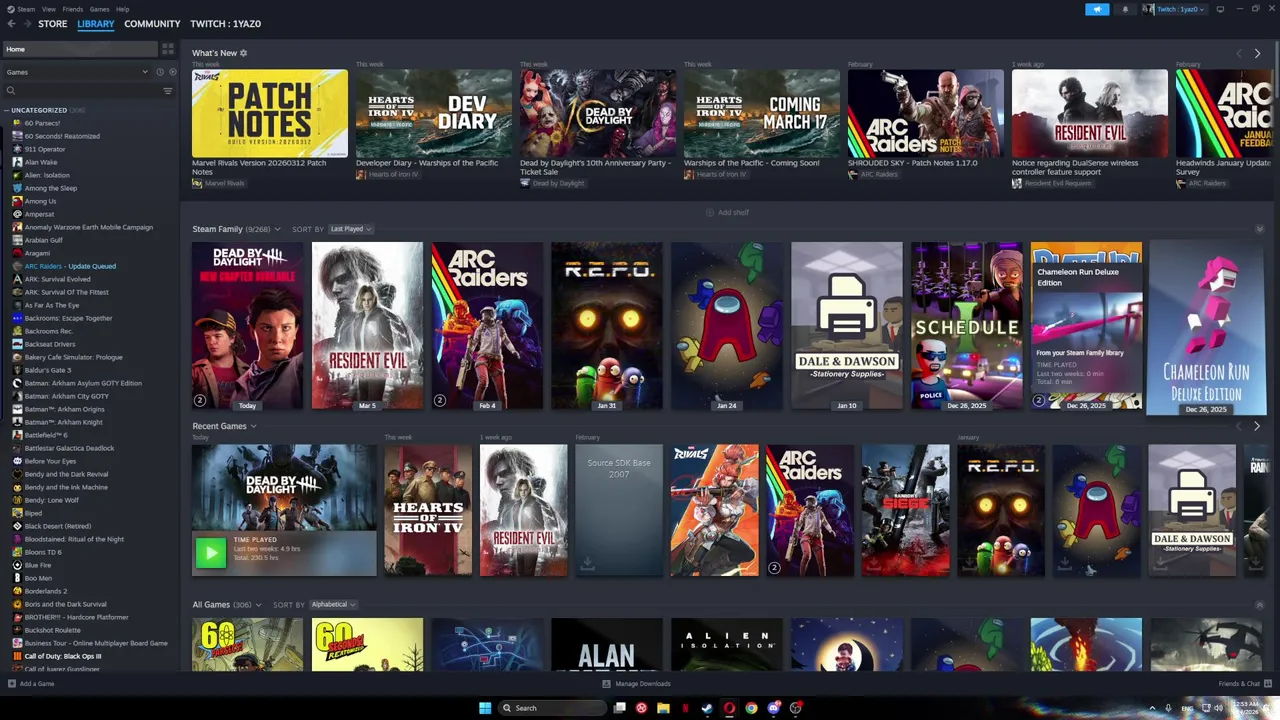Open File Explorer from taskbar
The height and width of the screenshot is (720, 1280).
(663, 708)
